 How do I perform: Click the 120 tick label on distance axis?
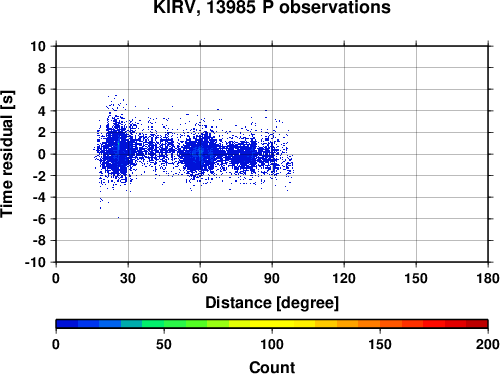click(x=344, y=278)
